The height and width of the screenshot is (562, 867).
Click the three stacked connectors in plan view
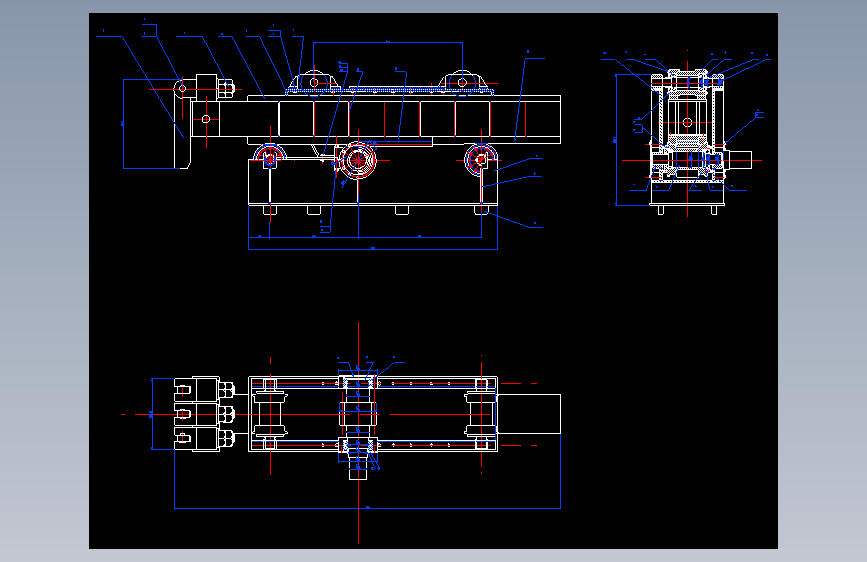tap(205, 414)
